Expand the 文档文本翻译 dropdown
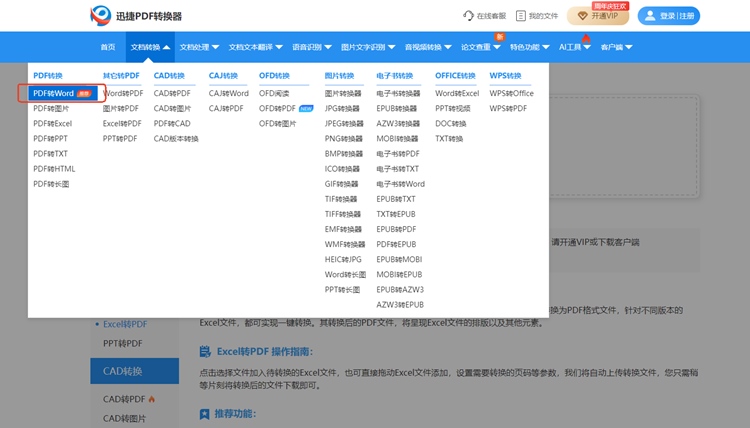Screen dimensions: 750x428 point(255,47)
